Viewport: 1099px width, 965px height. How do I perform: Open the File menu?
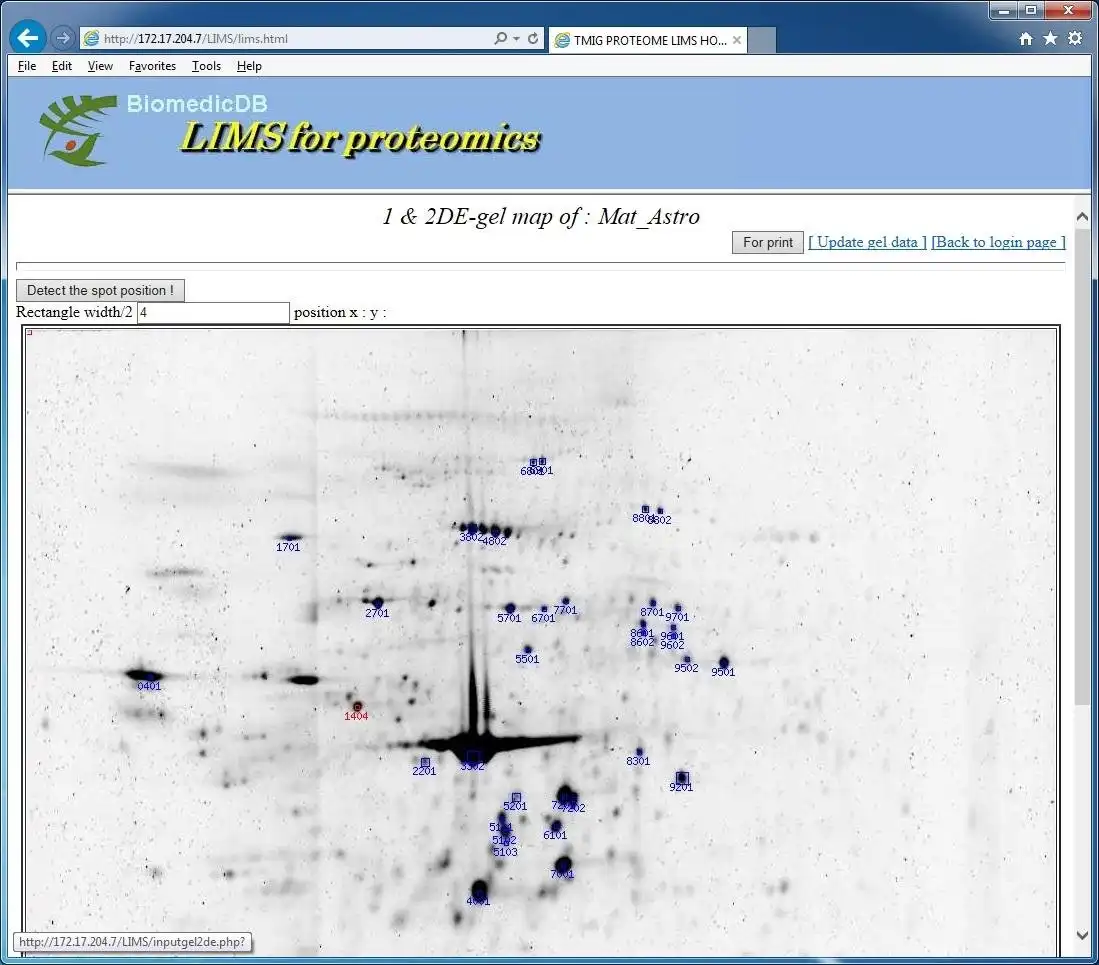27,66
